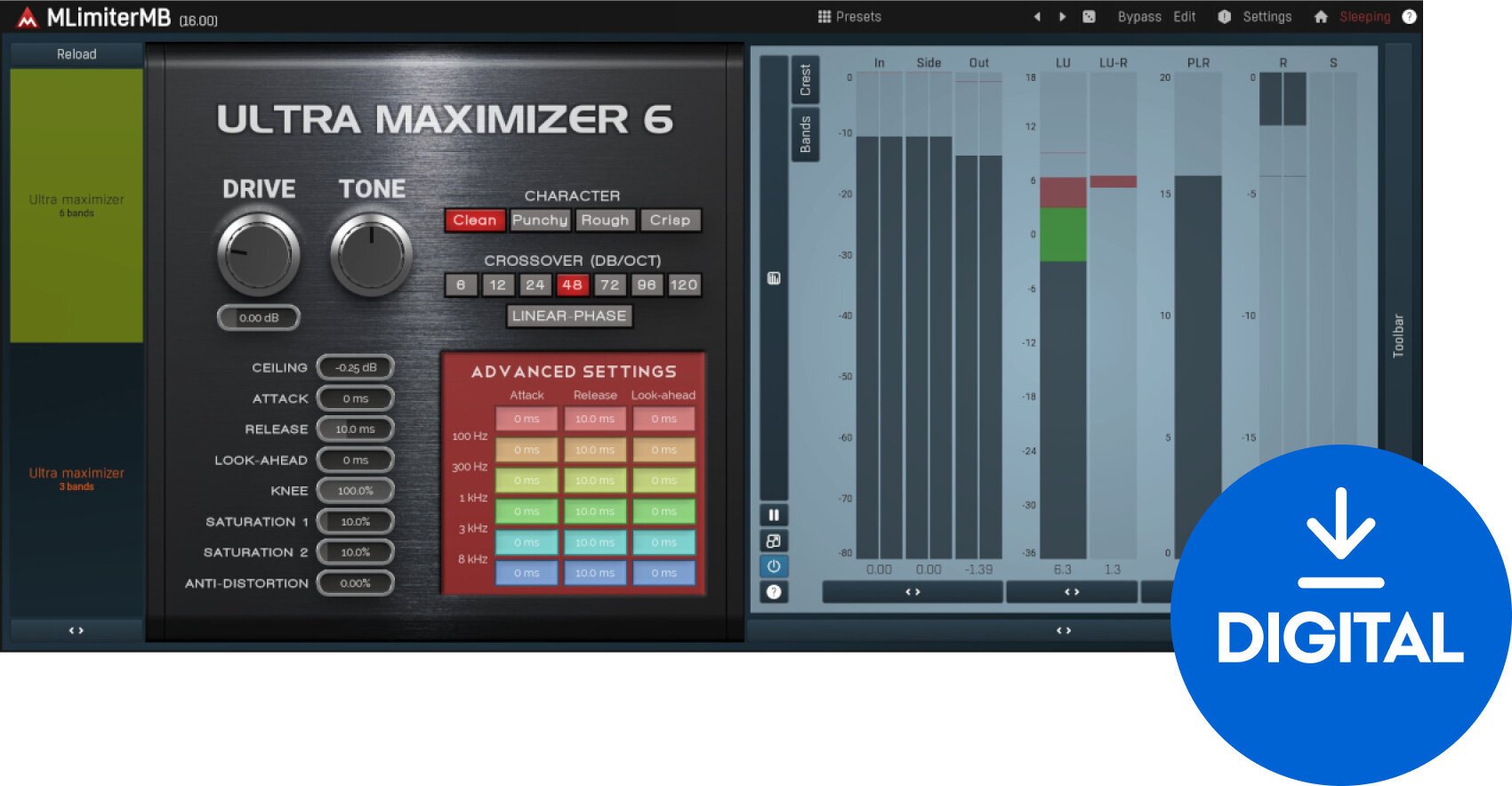The image size is (1512, 786).
Task: Click the LOOK-AHEAD value field
Action: coord(356,460)
